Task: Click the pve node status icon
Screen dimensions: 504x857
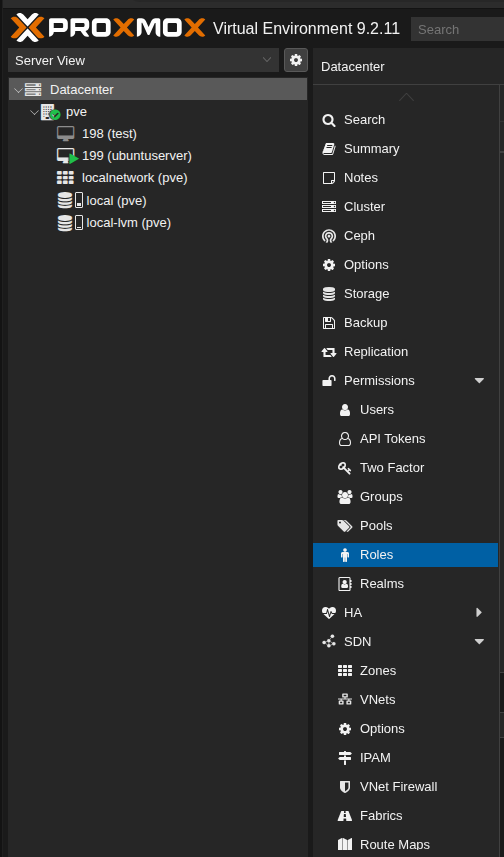Action: coord(50,113)
